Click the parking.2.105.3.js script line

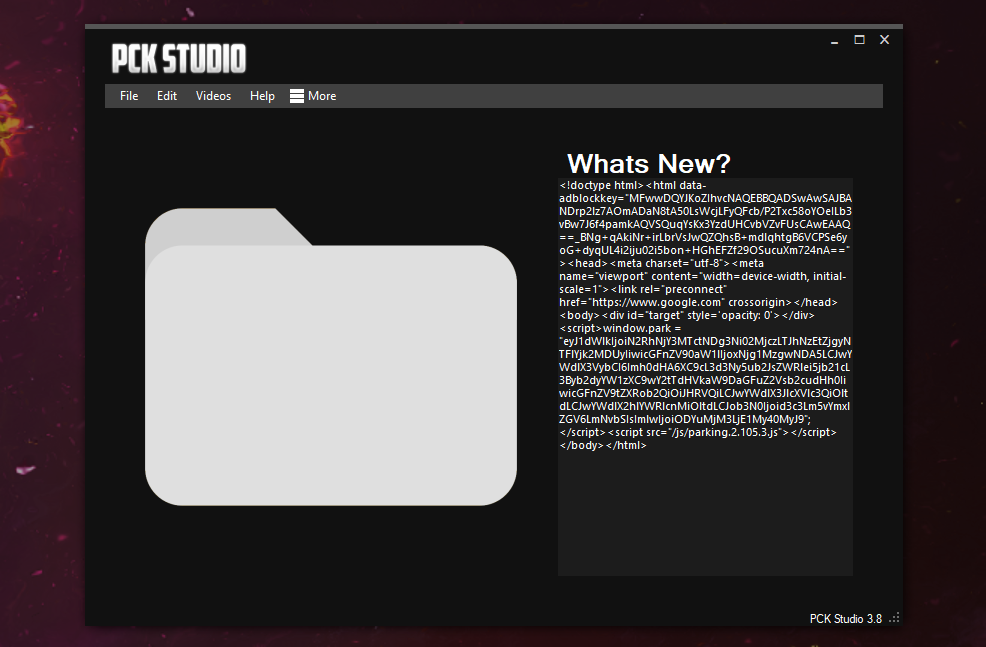click(698, 433)
